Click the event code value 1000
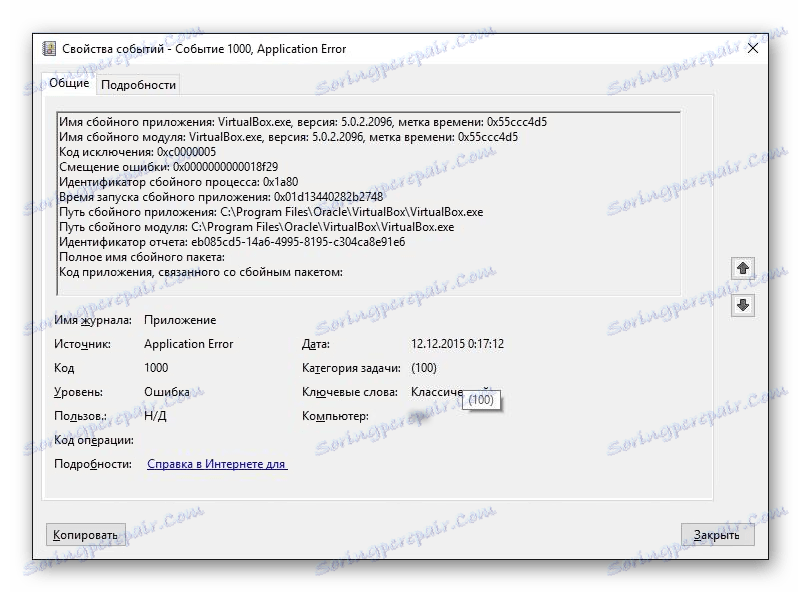Image resolution: width=801 pixels, height=592 pixels. (x=156, y=368)
